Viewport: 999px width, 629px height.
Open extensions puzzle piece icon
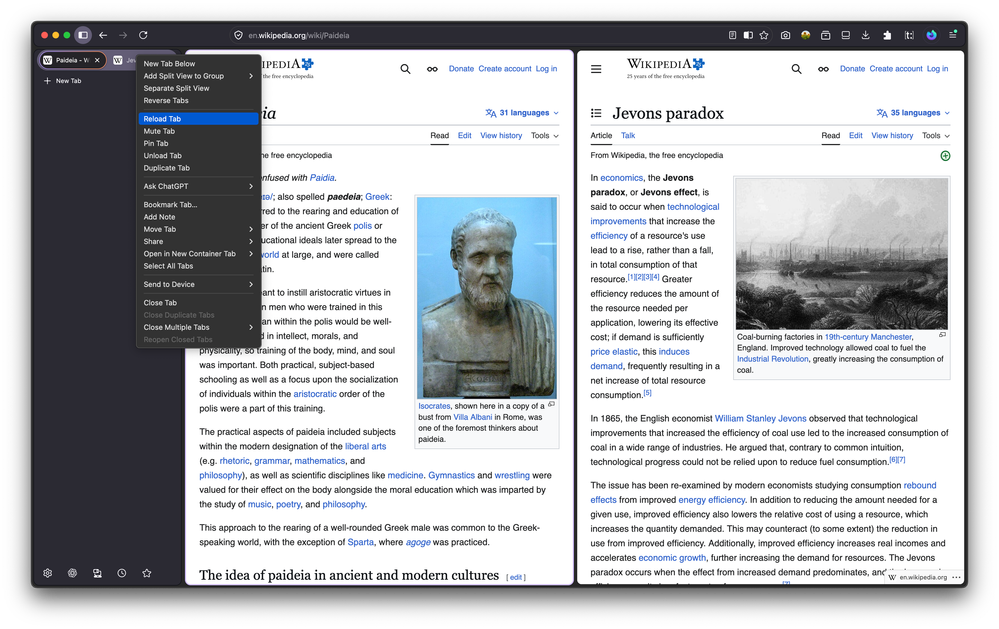pyautogui.click(x=886, y=35)
